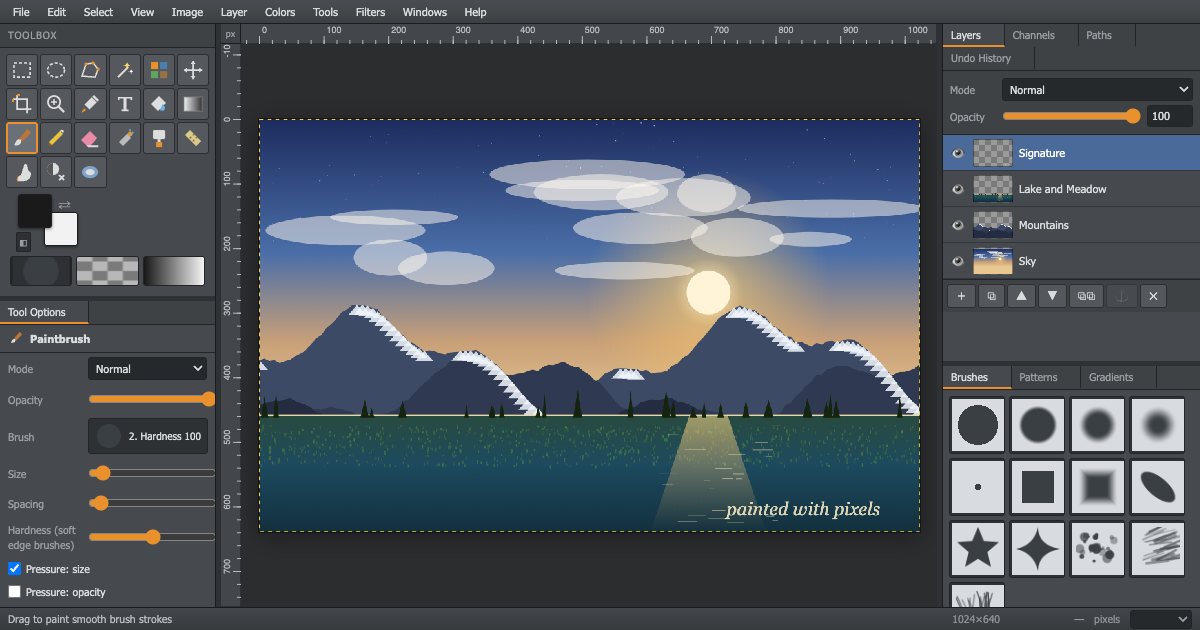Select the Free Select lasso tool
This screenshot has height=630, width=1200.
point(90,70)
